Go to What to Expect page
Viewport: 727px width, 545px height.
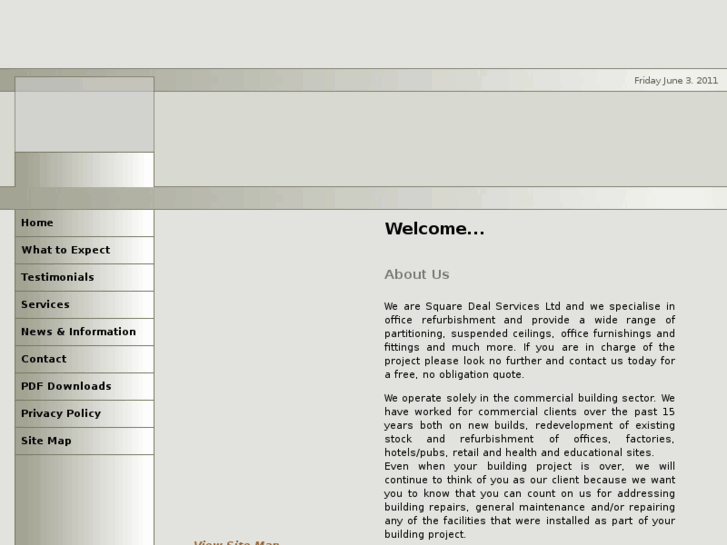point(84,250)
